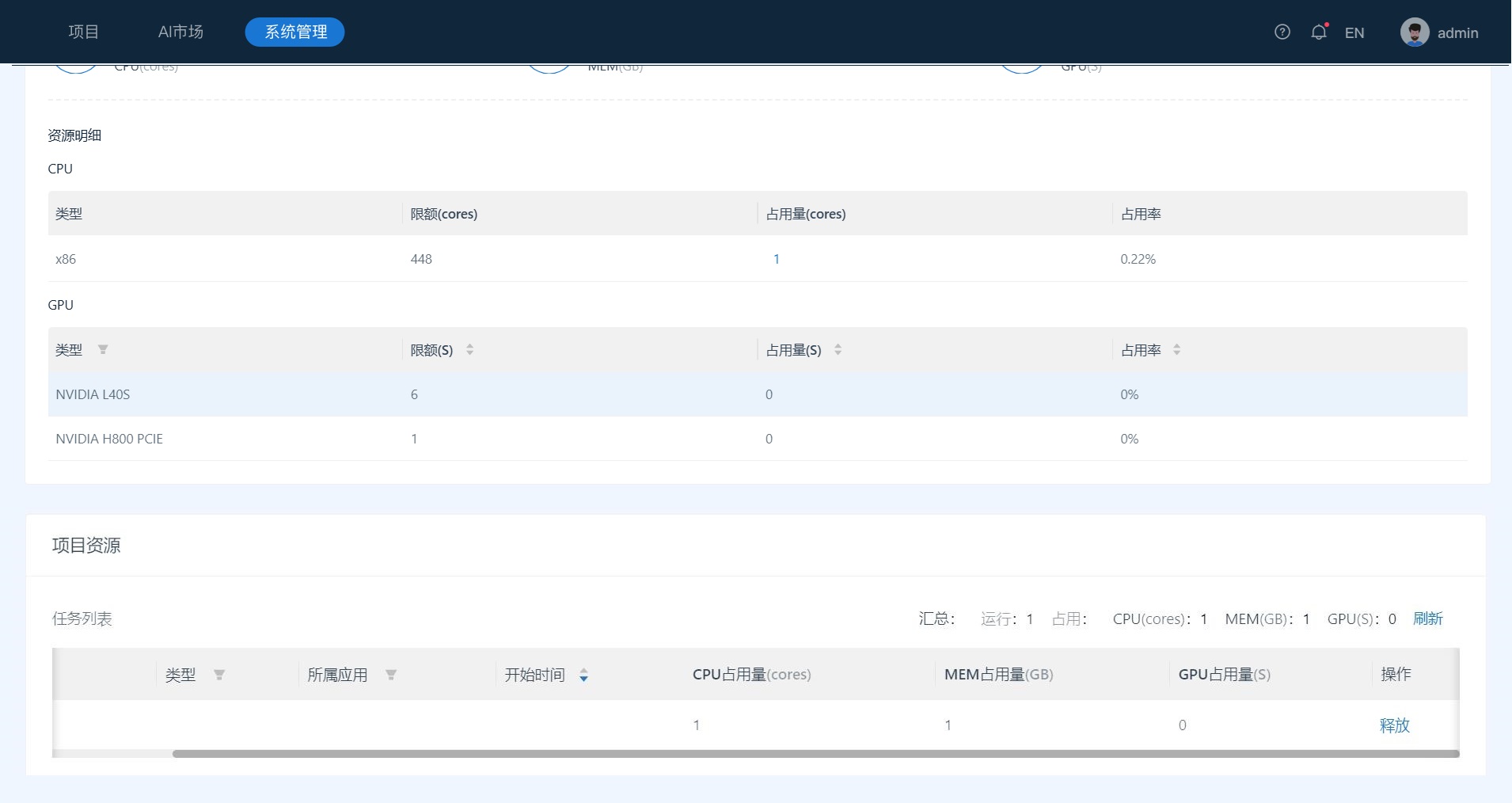The width and height of the screenshot is (1512, 803).
Task: Click the x86 CPU usage value 1
Action: (x=776, y=259)
